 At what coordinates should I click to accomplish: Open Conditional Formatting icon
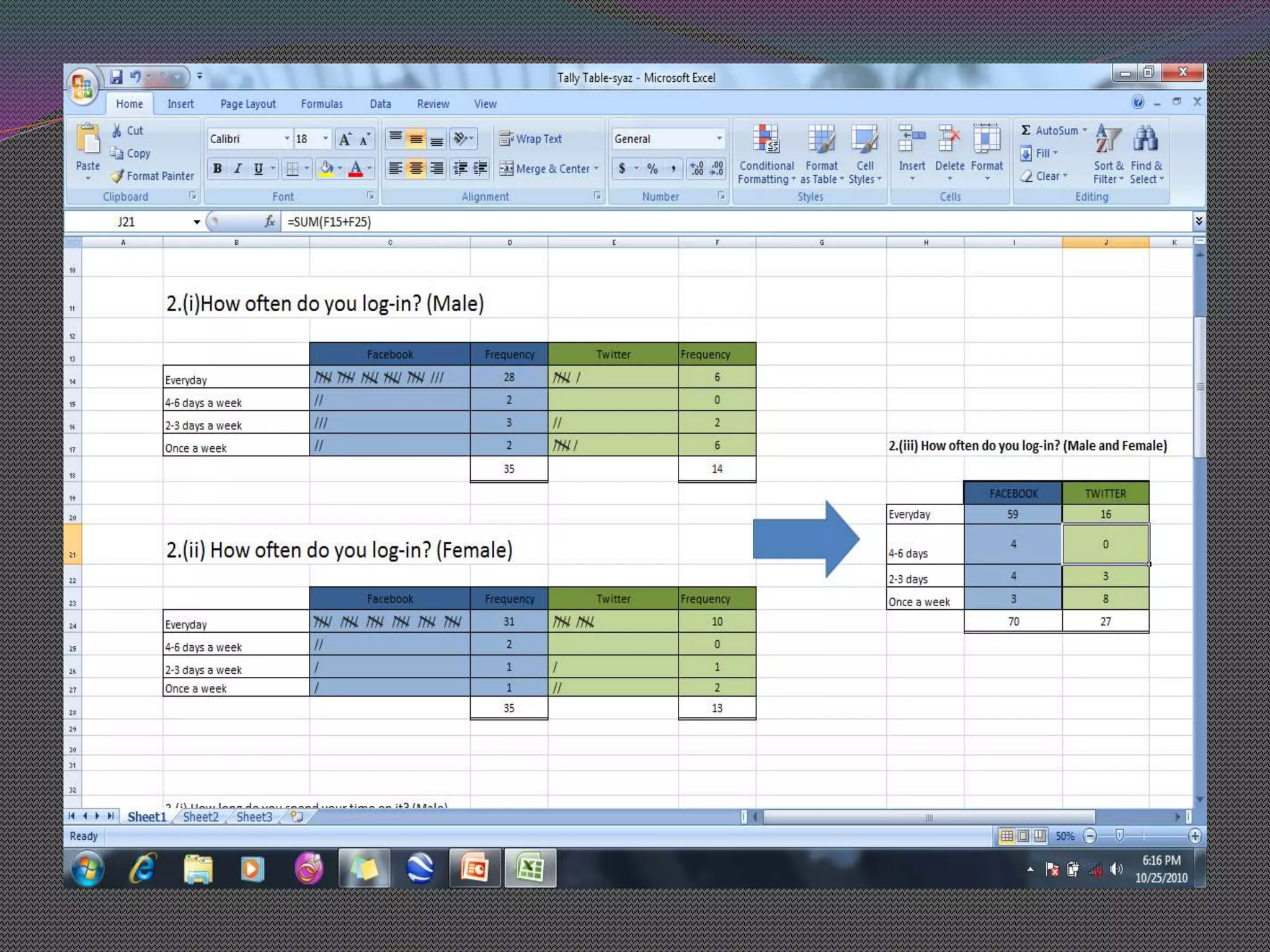pos(766,139)
